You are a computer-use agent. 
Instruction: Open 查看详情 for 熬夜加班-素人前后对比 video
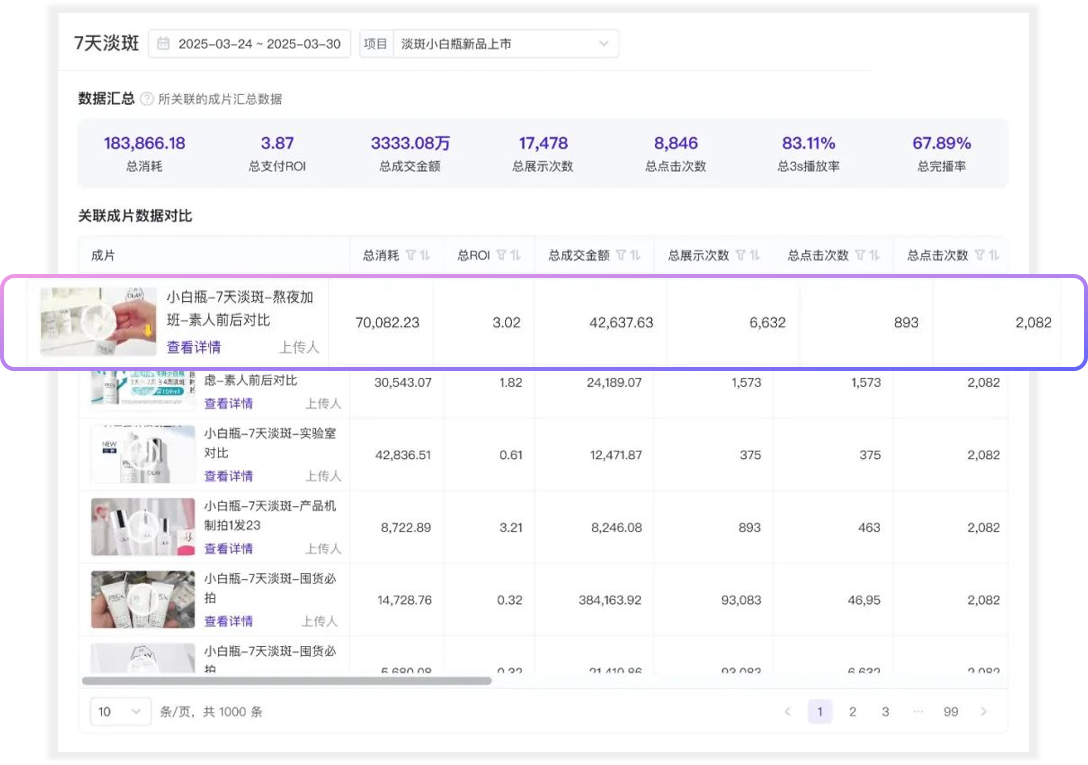coord(194,347)
